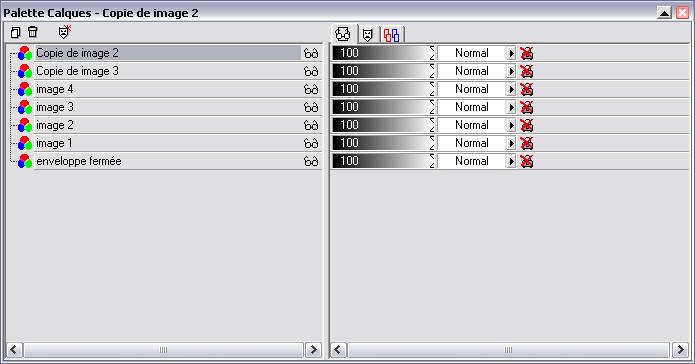Adjust opacity slider of image 4
The width and height of the screenshot is (695, 364).
tap(384, 89)
